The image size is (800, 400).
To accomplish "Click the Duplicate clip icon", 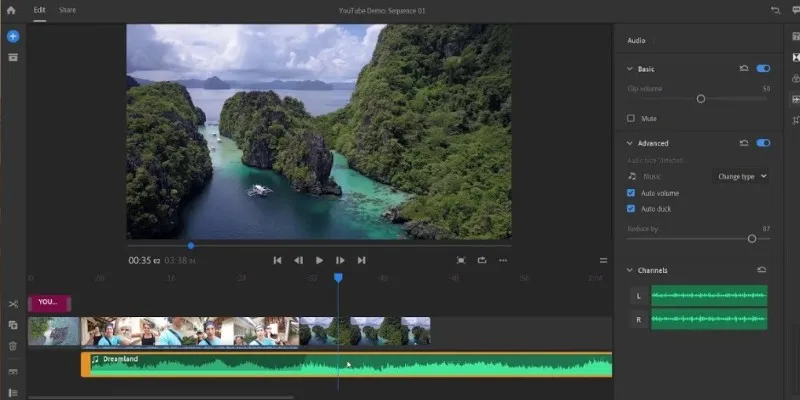I will 13,325.
